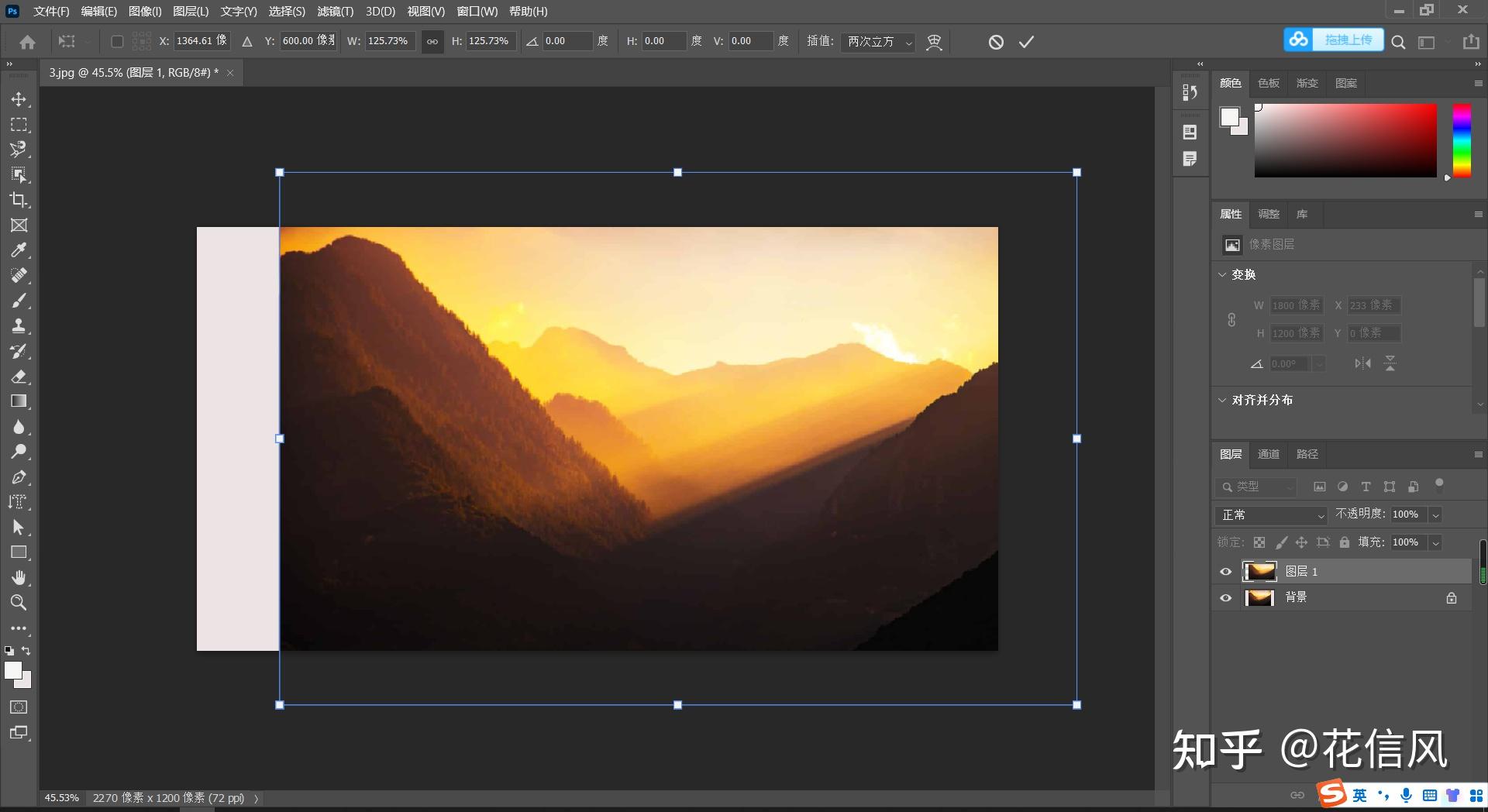
Task: Select the Eraser tool
Action: 19,376
